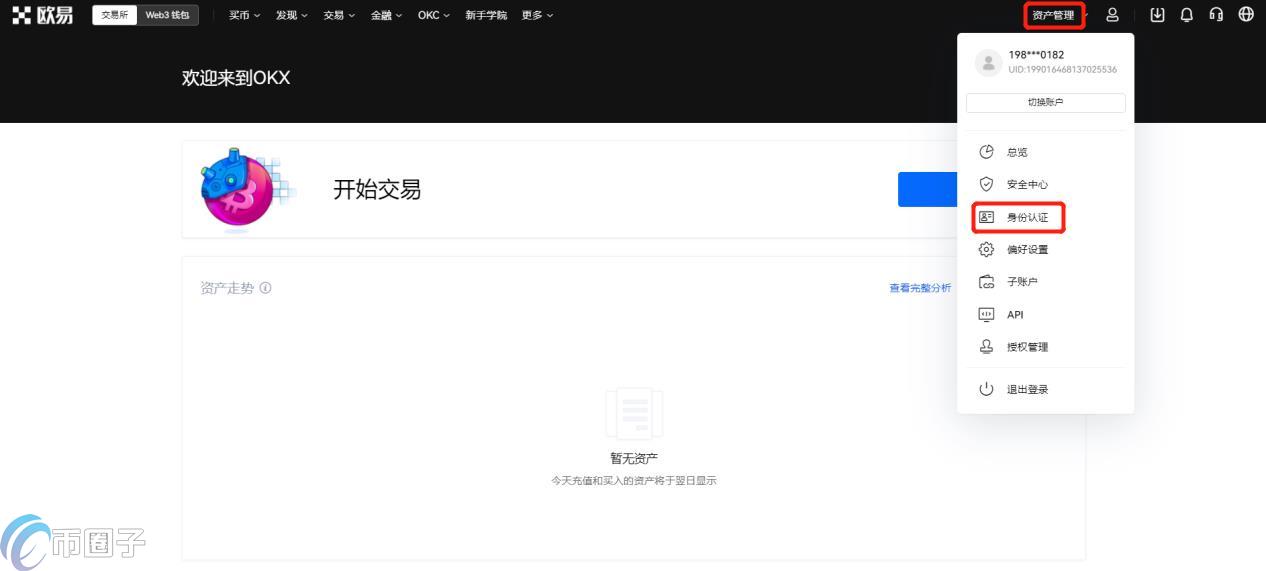Click the UID text in dropdown
The width and height of the screenshot is (1266, 571).
tap(1062, 70)
